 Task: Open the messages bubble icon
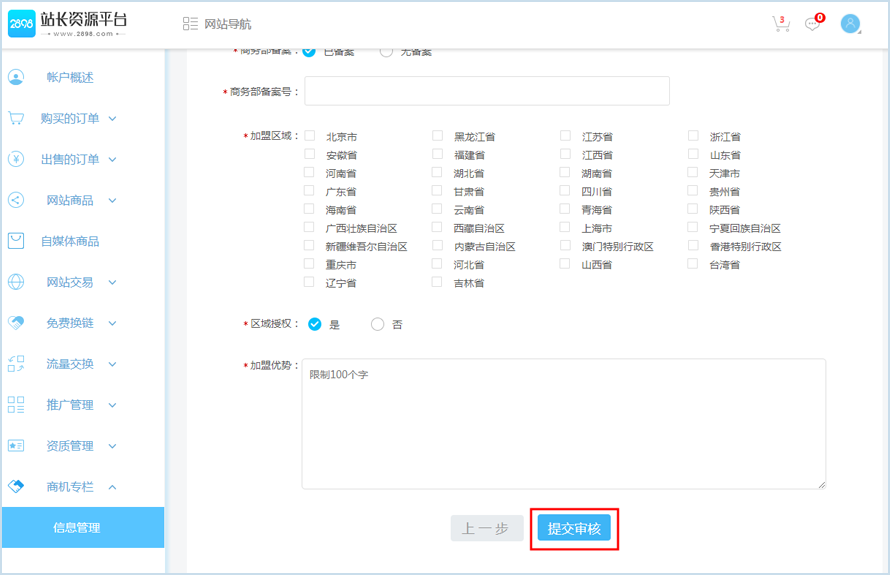tap(813, 24)
